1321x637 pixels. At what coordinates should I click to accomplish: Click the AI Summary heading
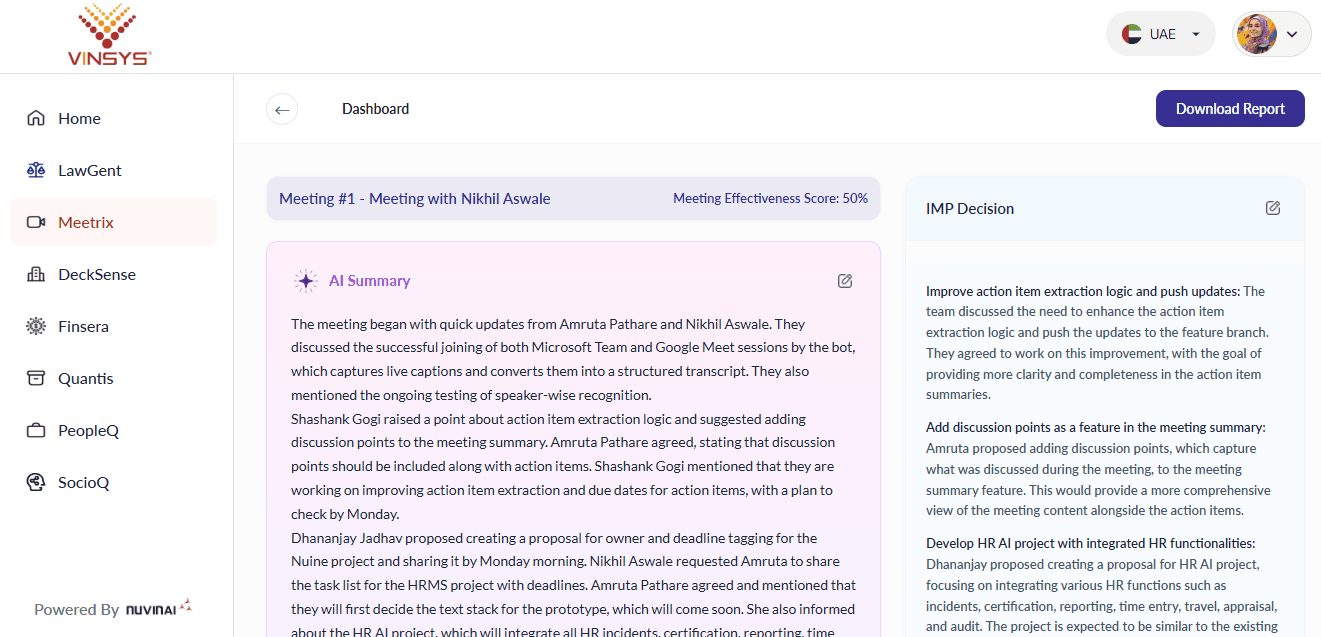(369, 281)
